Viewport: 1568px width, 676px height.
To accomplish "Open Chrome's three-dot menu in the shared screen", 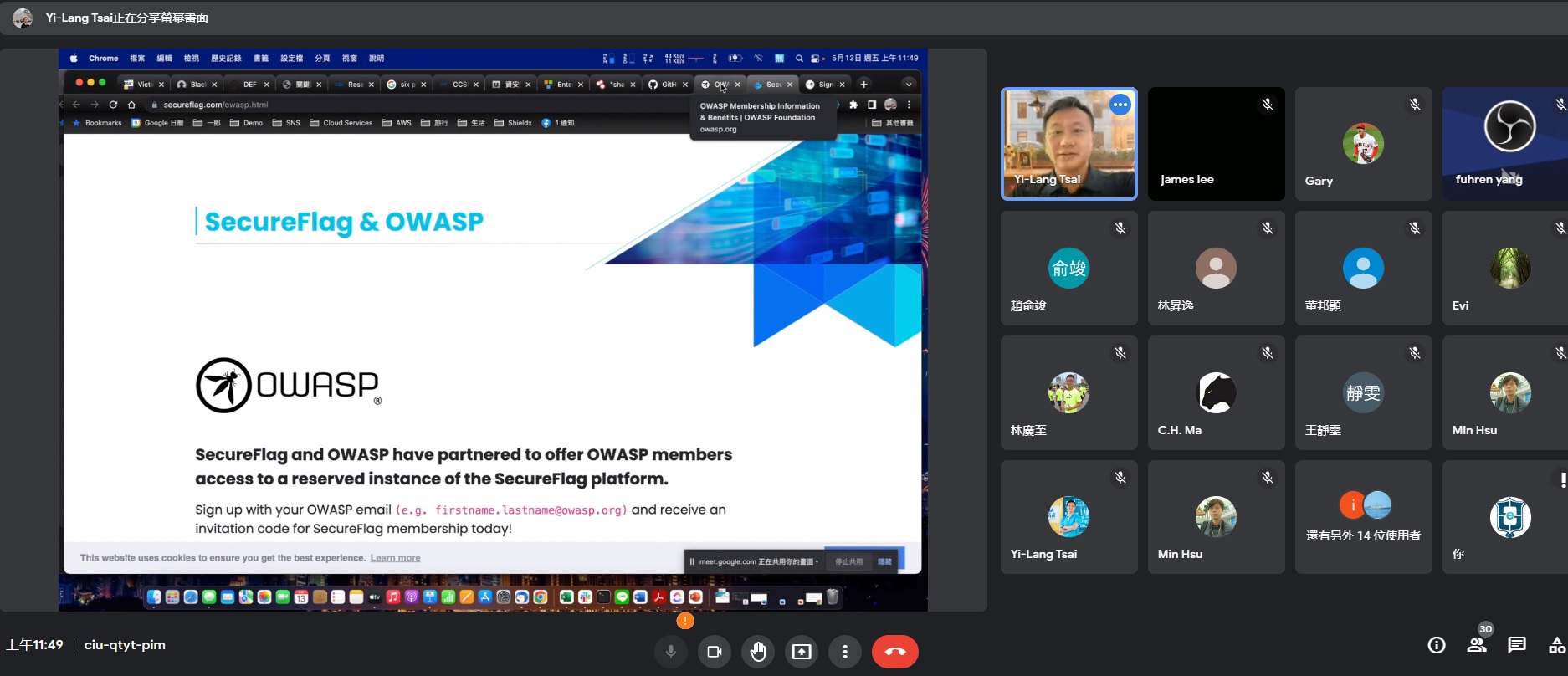I will pyautogui.click(x=909, y=105).
